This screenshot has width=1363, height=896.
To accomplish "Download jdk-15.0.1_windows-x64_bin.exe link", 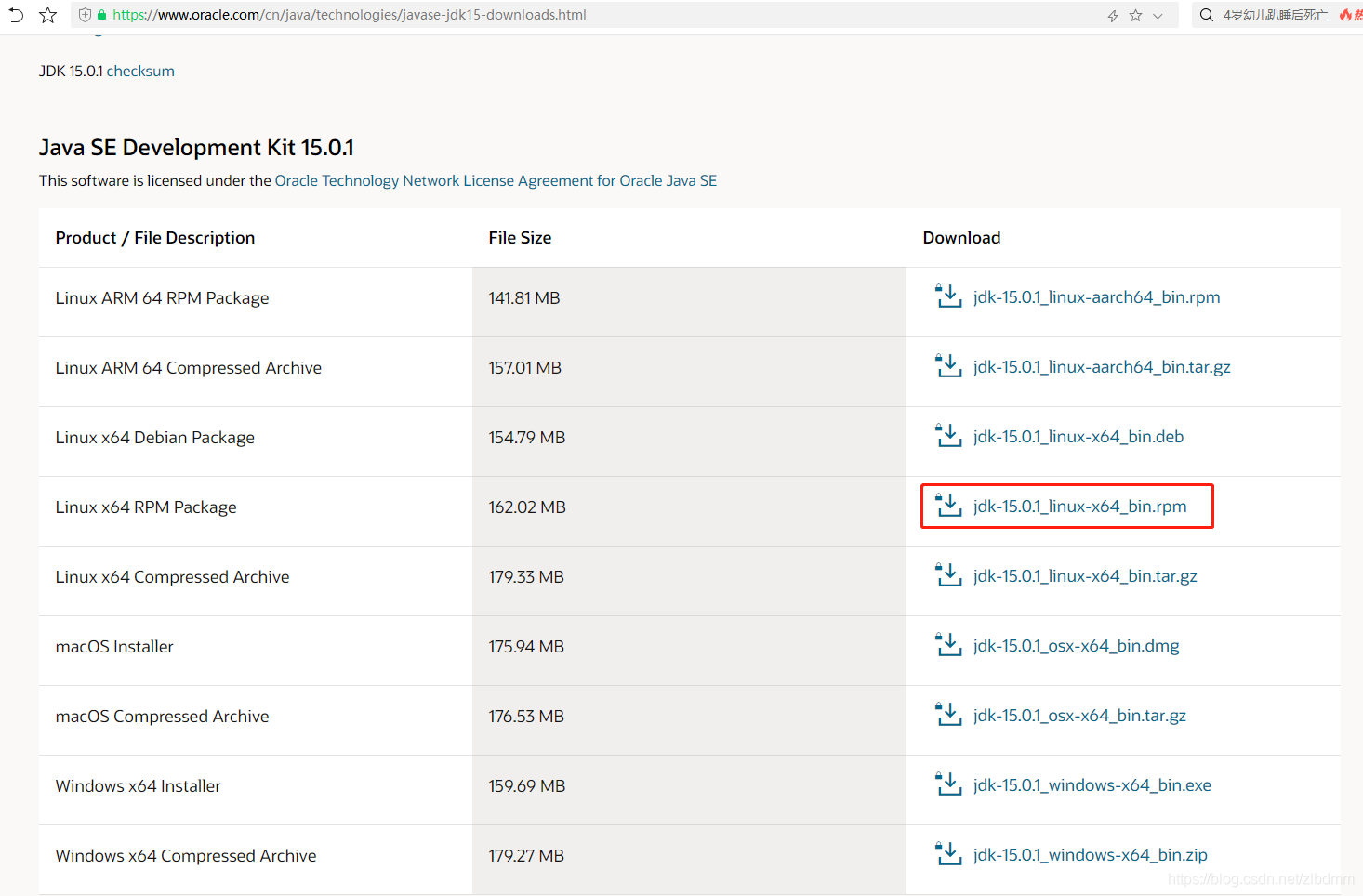I will (x=1092, y=785).
